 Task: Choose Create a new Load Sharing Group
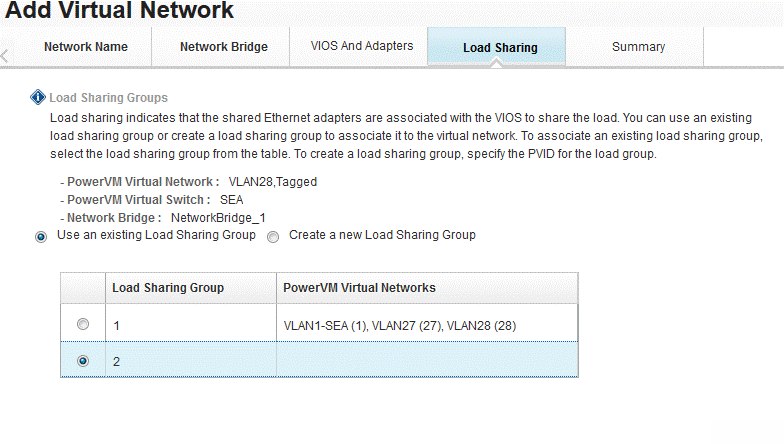[273, 237]
